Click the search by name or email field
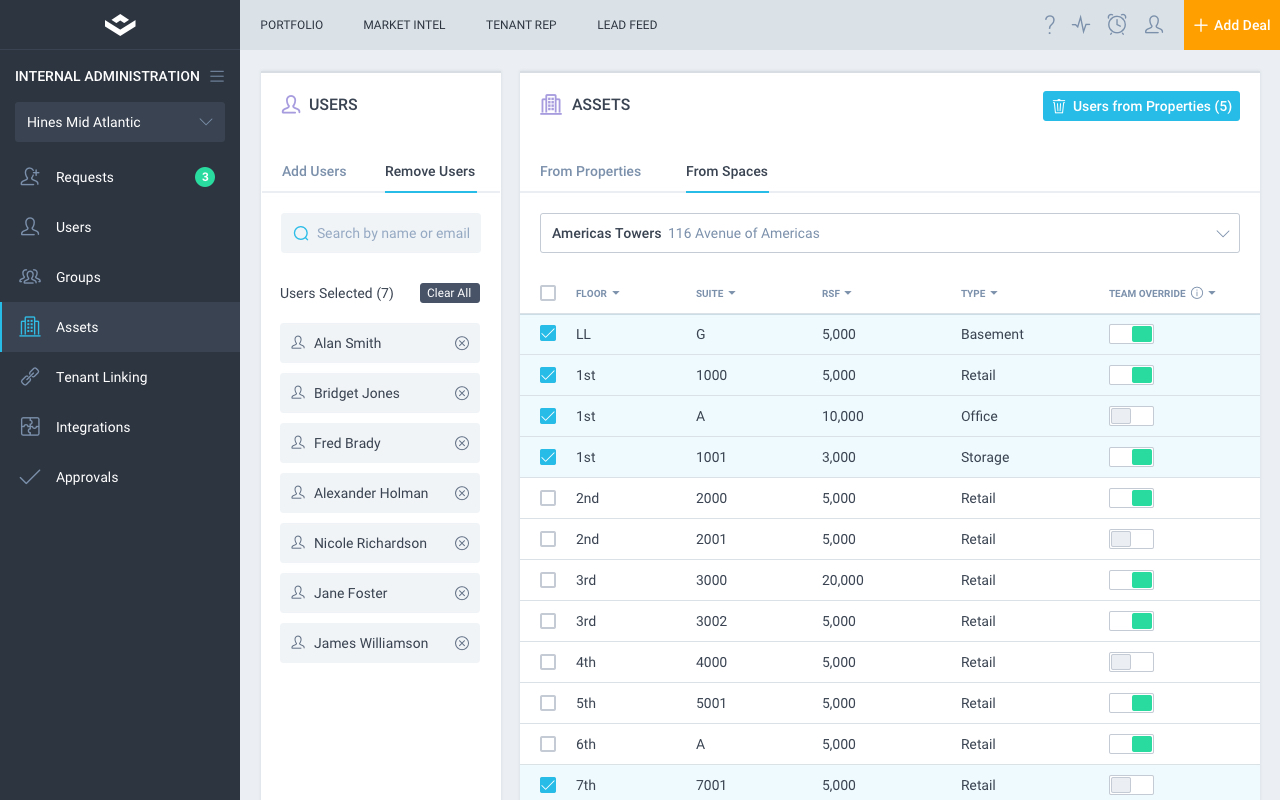Screen dimensions: 1280x800 coord(381,233)
